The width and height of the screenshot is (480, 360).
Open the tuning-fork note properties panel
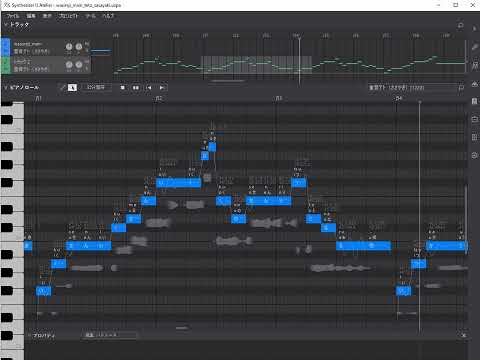tap(475, 65)
